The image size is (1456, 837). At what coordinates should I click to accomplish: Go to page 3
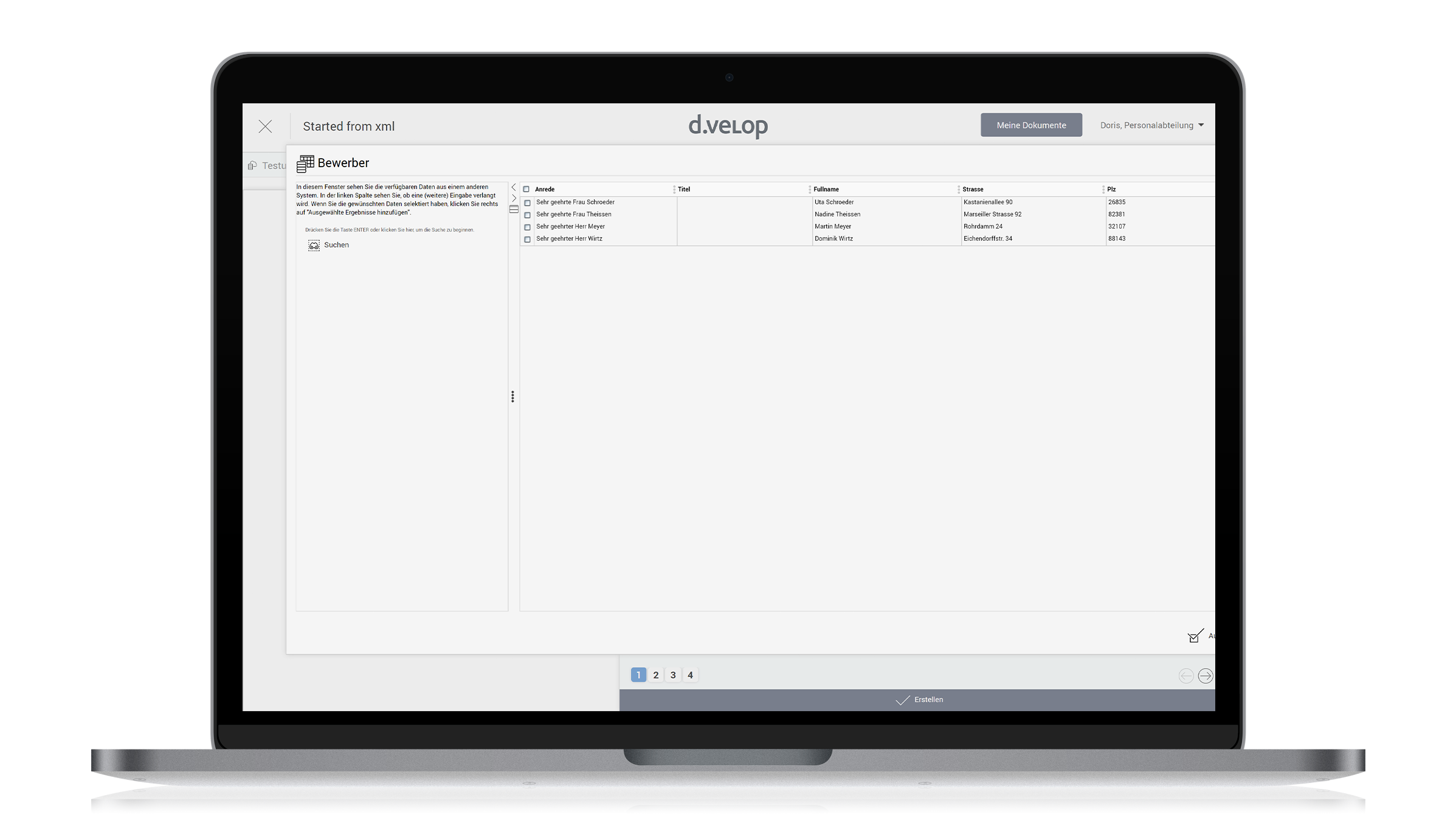673,675
